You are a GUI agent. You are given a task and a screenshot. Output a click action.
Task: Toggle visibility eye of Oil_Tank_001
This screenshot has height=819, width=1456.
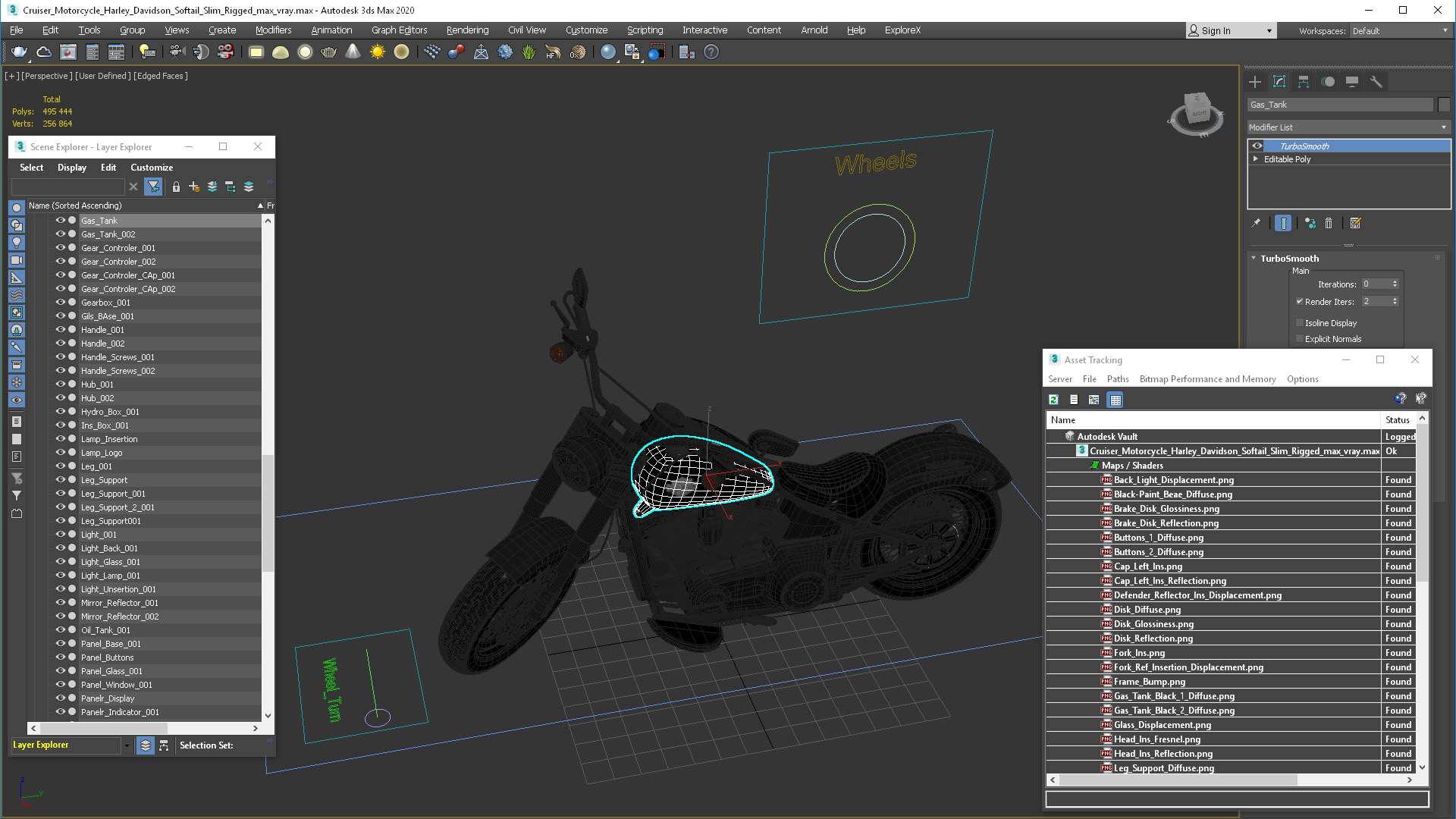tap(60, 630)
